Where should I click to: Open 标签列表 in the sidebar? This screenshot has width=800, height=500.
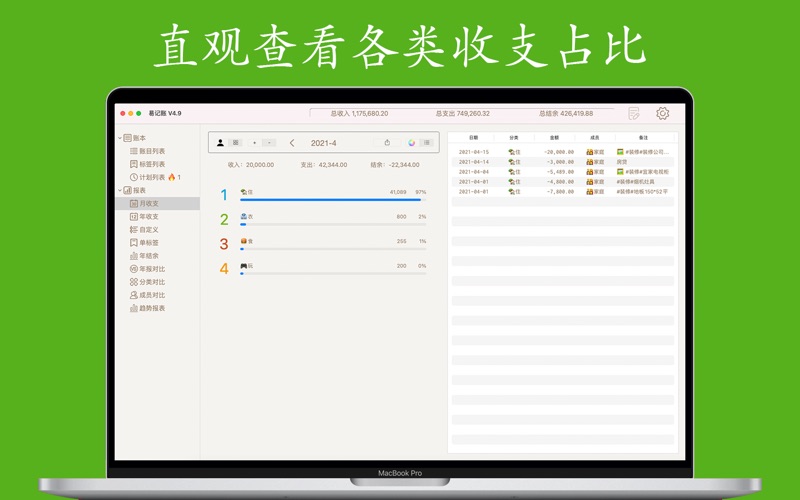pyautogui.click(x=147, y=164)
